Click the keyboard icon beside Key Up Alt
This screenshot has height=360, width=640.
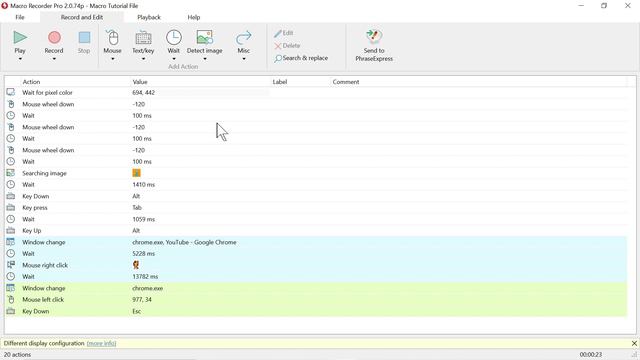coord(11,231)
